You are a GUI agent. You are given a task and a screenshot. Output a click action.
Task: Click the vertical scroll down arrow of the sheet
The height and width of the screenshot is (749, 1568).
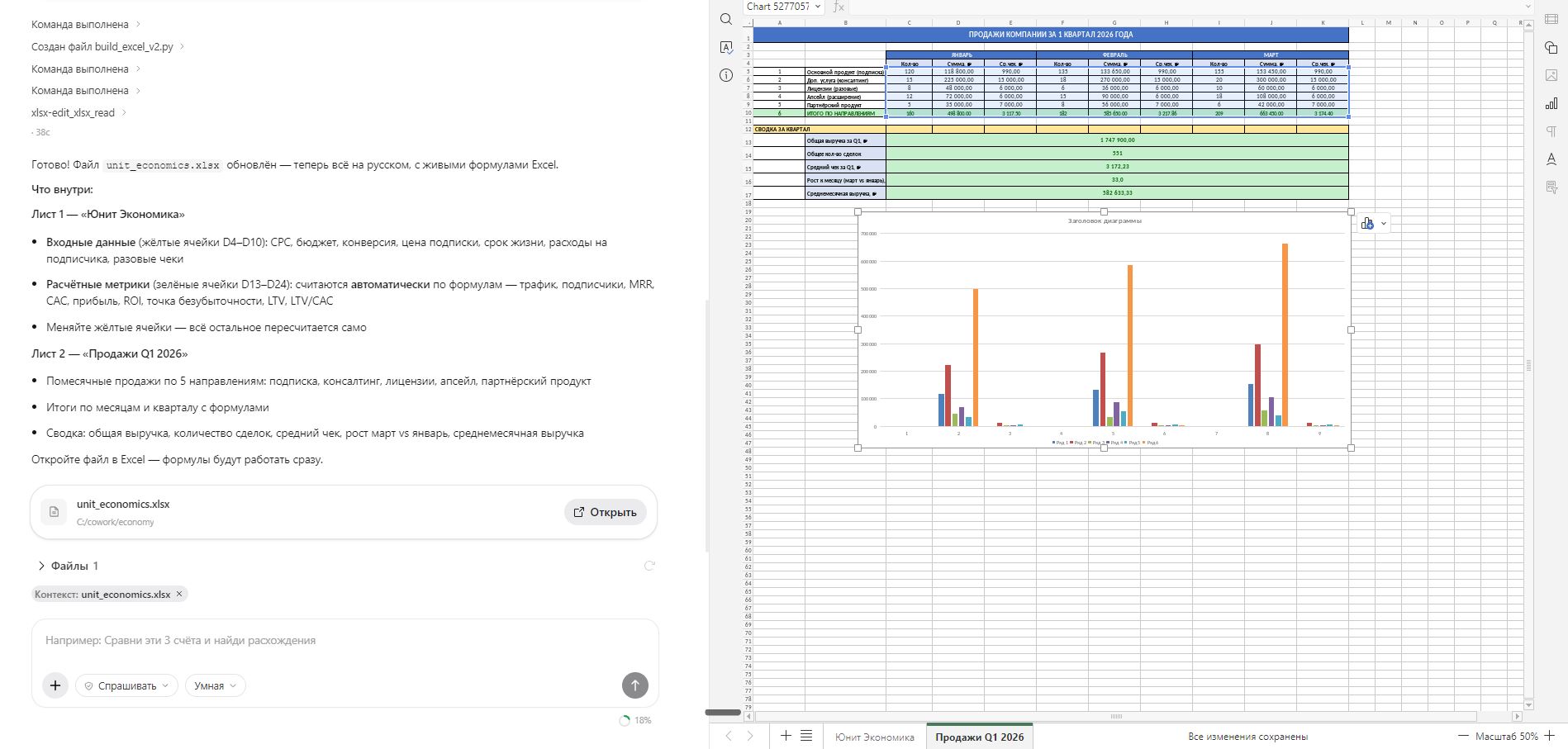(x=1528, y=705)
